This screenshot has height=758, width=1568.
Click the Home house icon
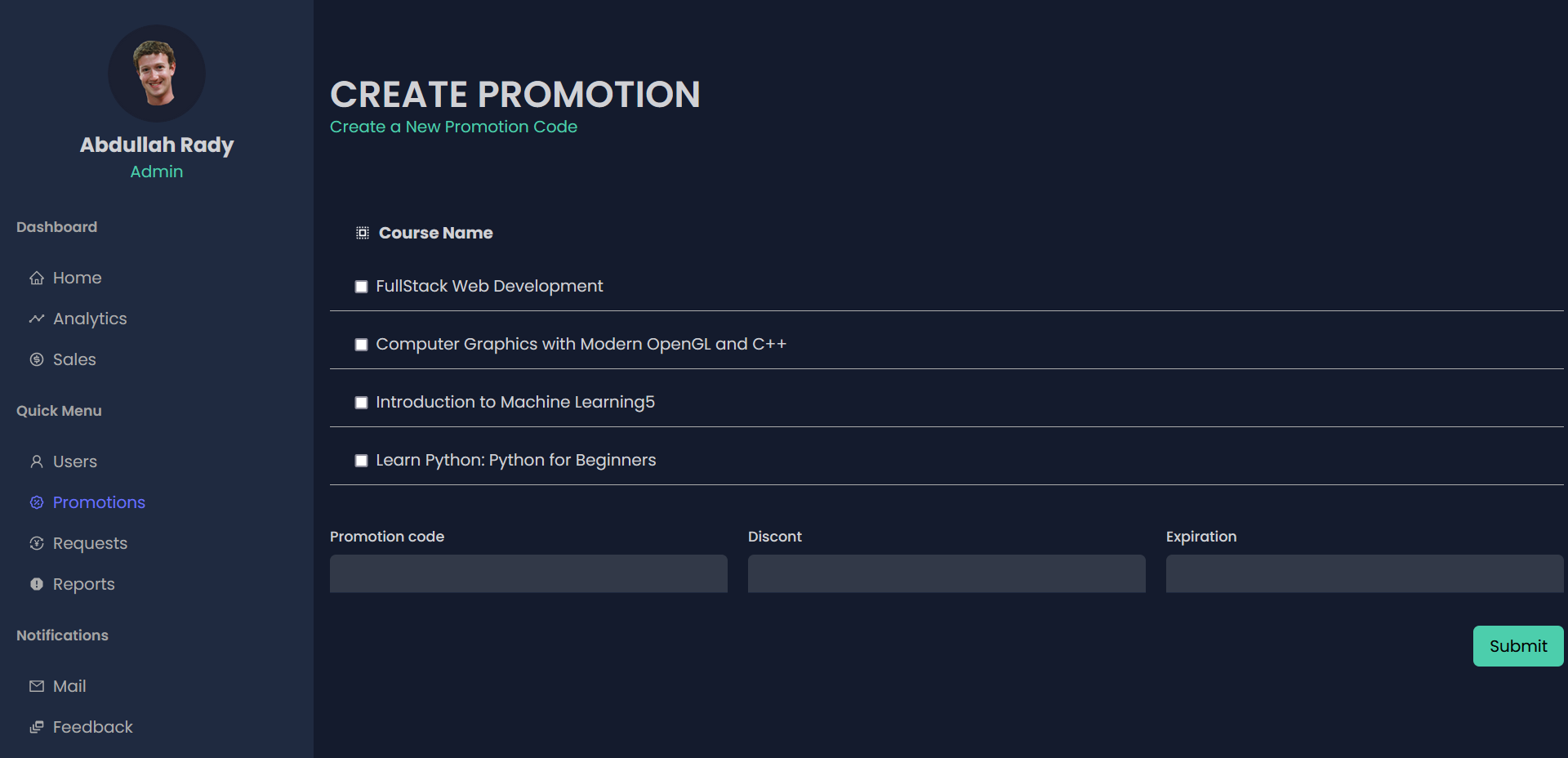(37, 279)
